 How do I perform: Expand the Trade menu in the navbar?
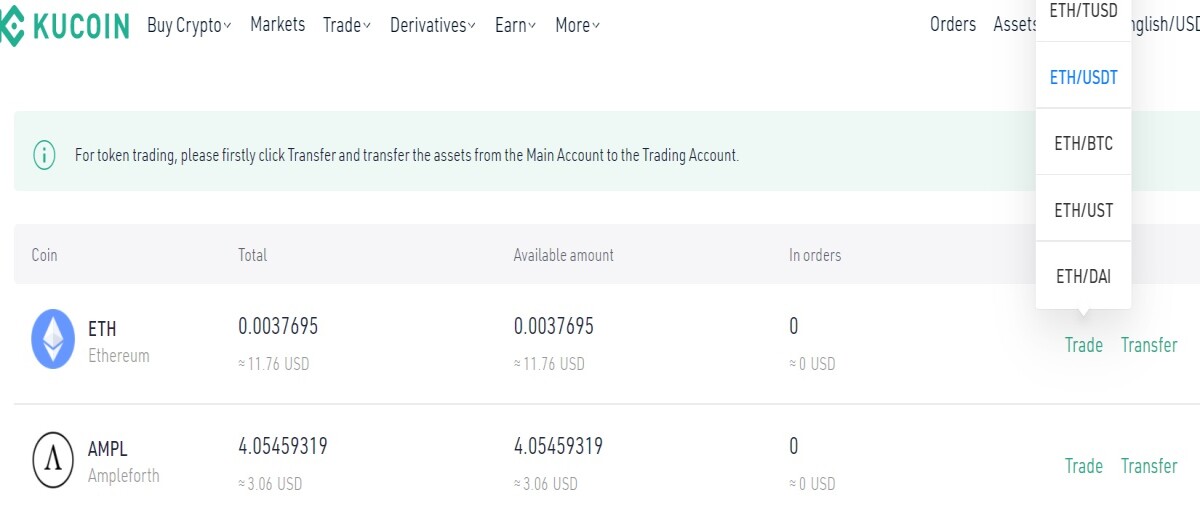[x=347, y=25]
